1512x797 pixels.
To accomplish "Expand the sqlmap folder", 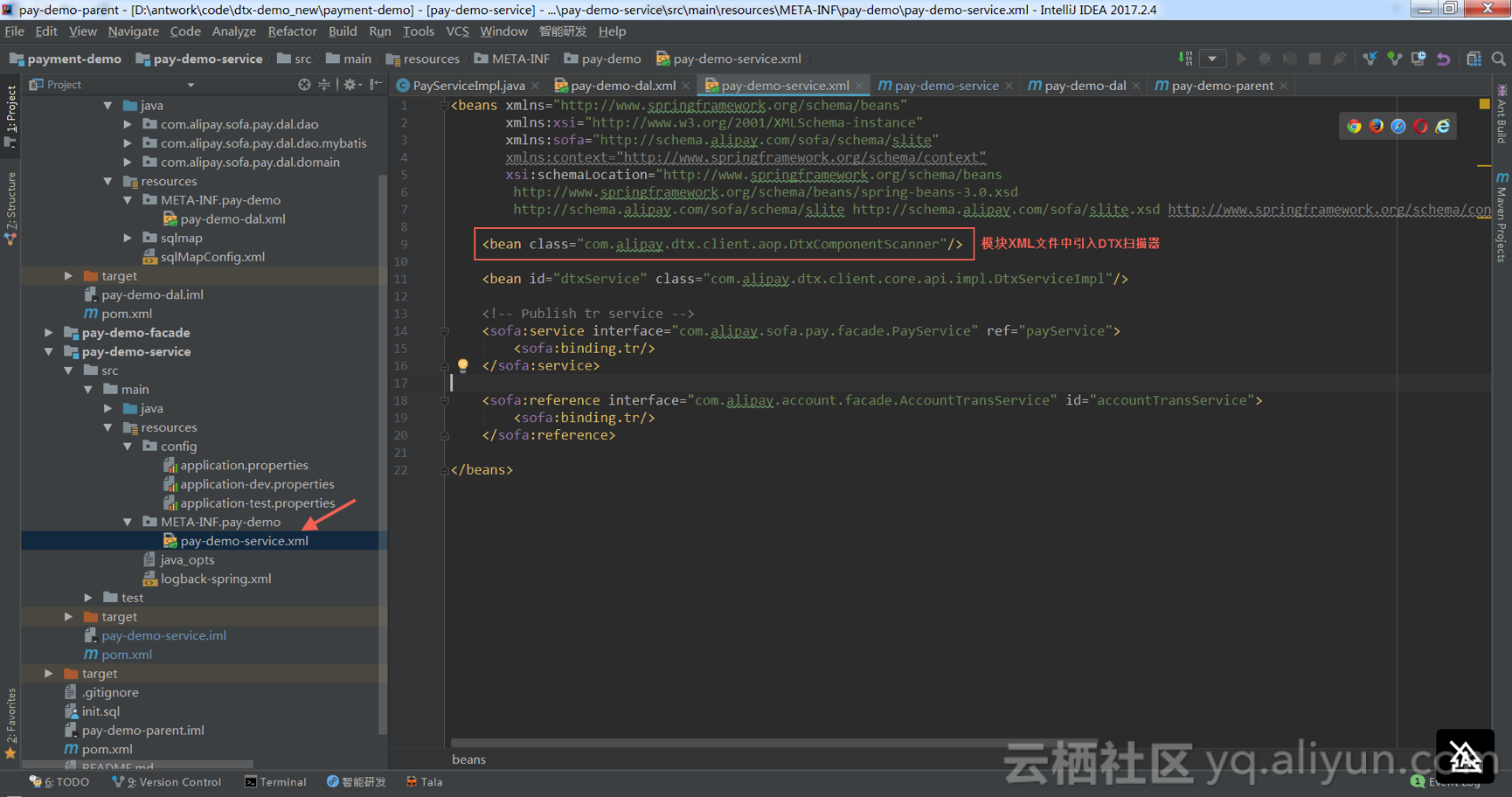I will (x=128, y=238).
